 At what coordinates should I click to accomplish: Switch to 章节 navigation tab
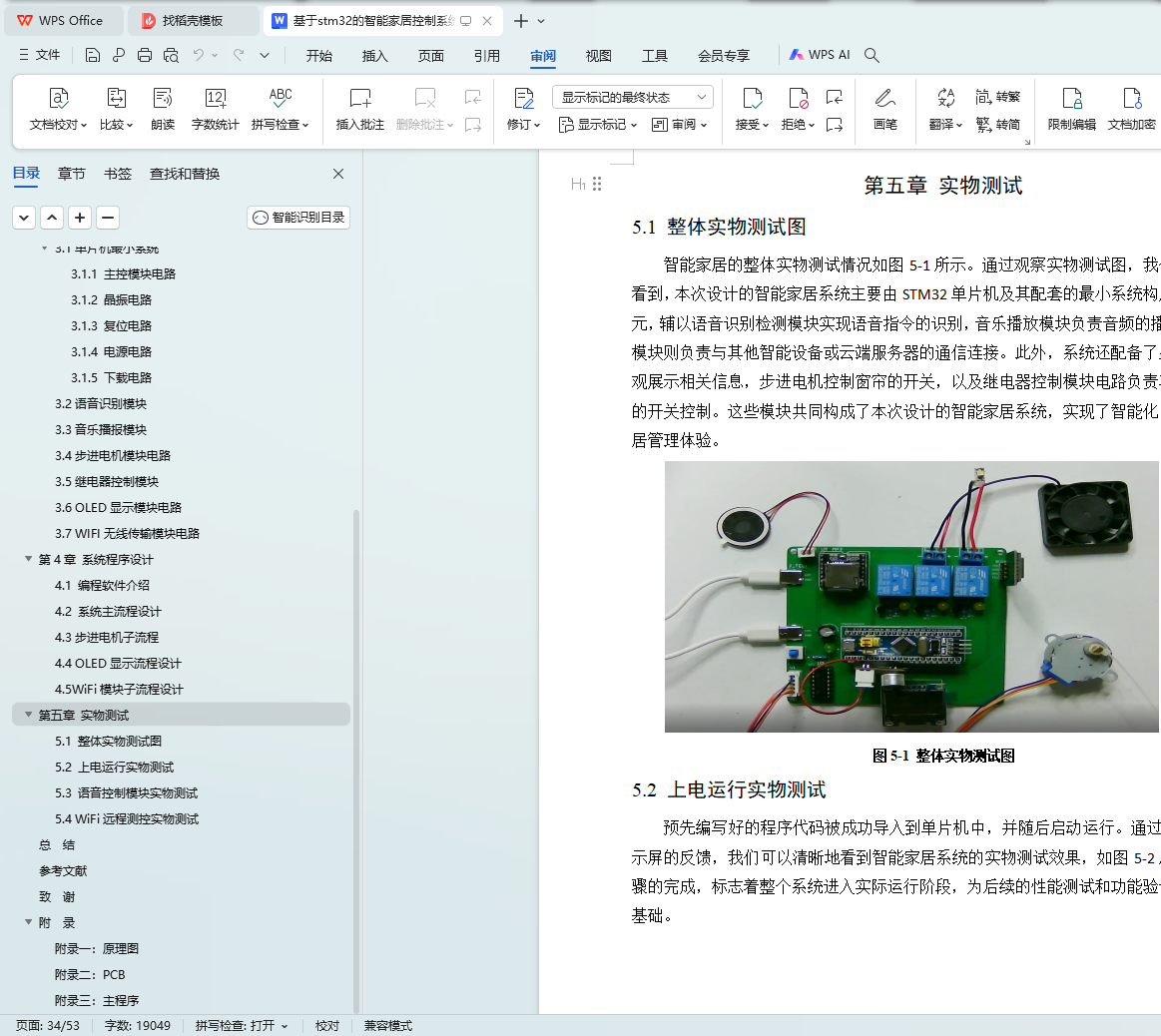(x=71, y=174)
